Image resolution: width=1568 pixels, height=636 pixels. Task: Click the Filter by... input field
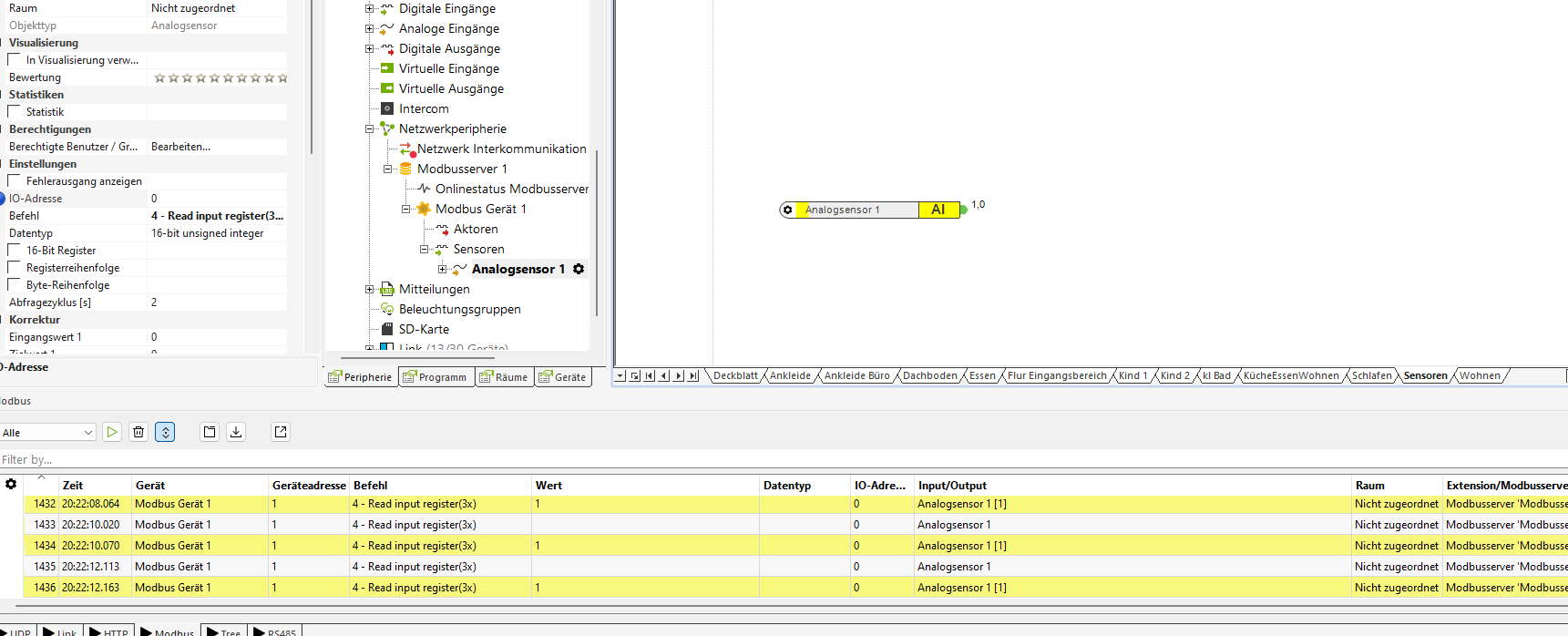tap(784, 459)
